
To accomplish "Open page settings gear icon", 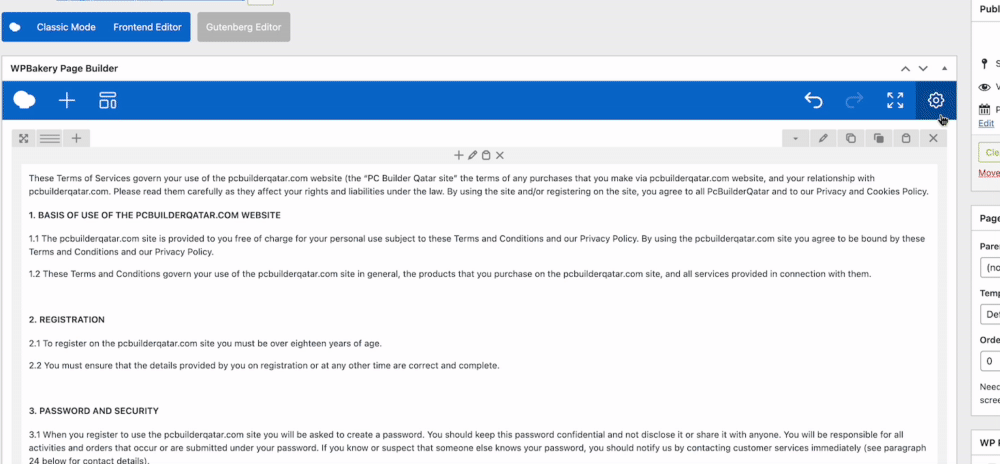I will [x=936, y=100].
